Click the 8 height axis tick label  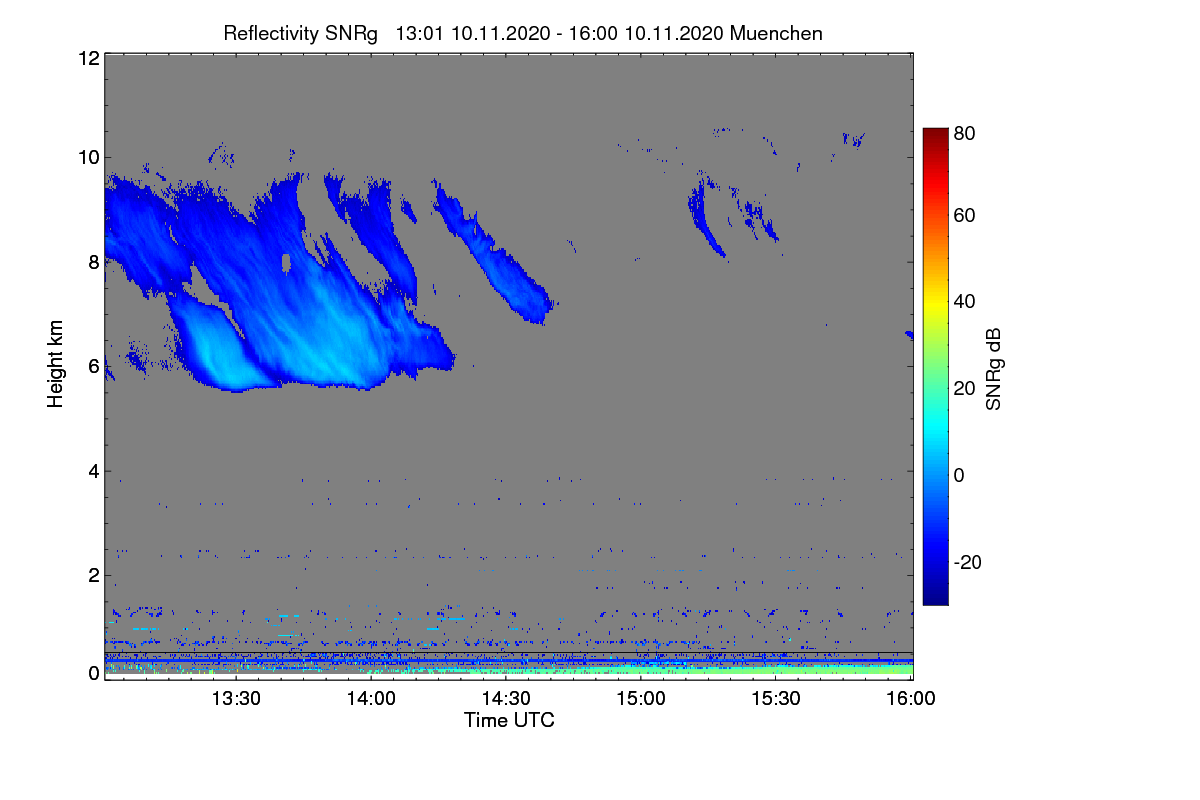coord(93,262)
